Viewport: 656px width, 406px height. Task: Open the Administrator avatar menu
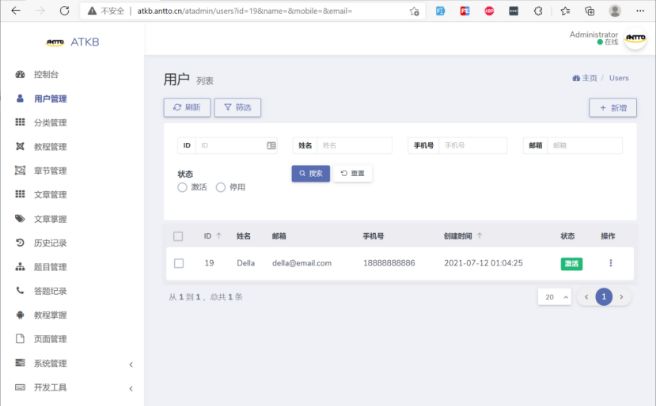[x=635, y=39]
